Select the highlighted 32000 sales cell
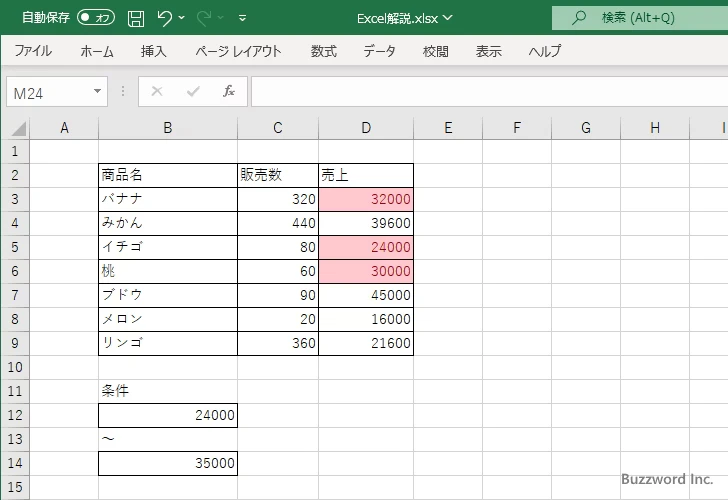Image resolution: width=728 pixels, height=500 pixels. click(x=366, y=199)
